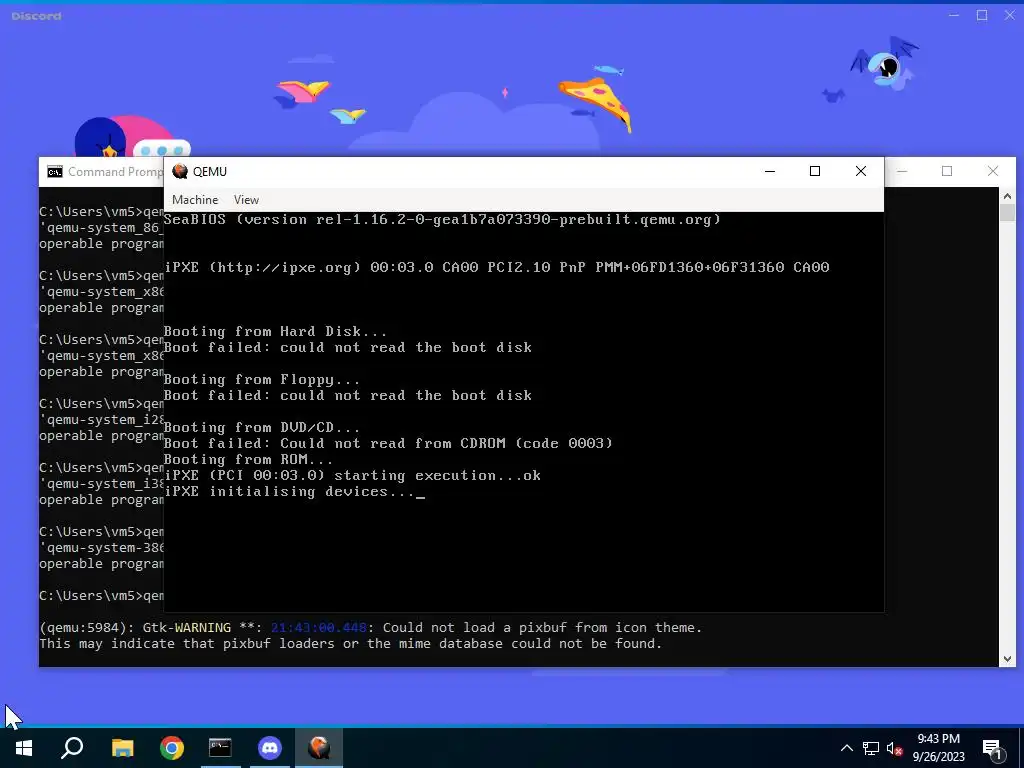The width and height of the screenshot is (1024, 768).
Task: Click the 'Booting from ROM...' line
Action: point(248,460)
